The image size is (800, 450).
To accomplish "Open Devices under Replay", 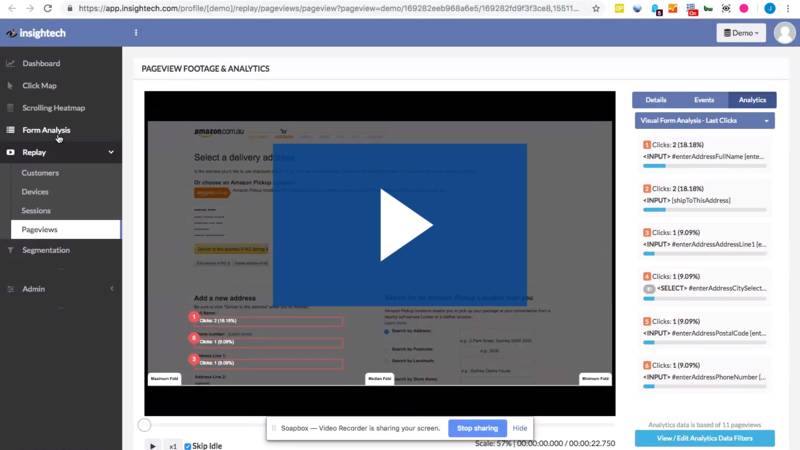I will coord(35,192).
